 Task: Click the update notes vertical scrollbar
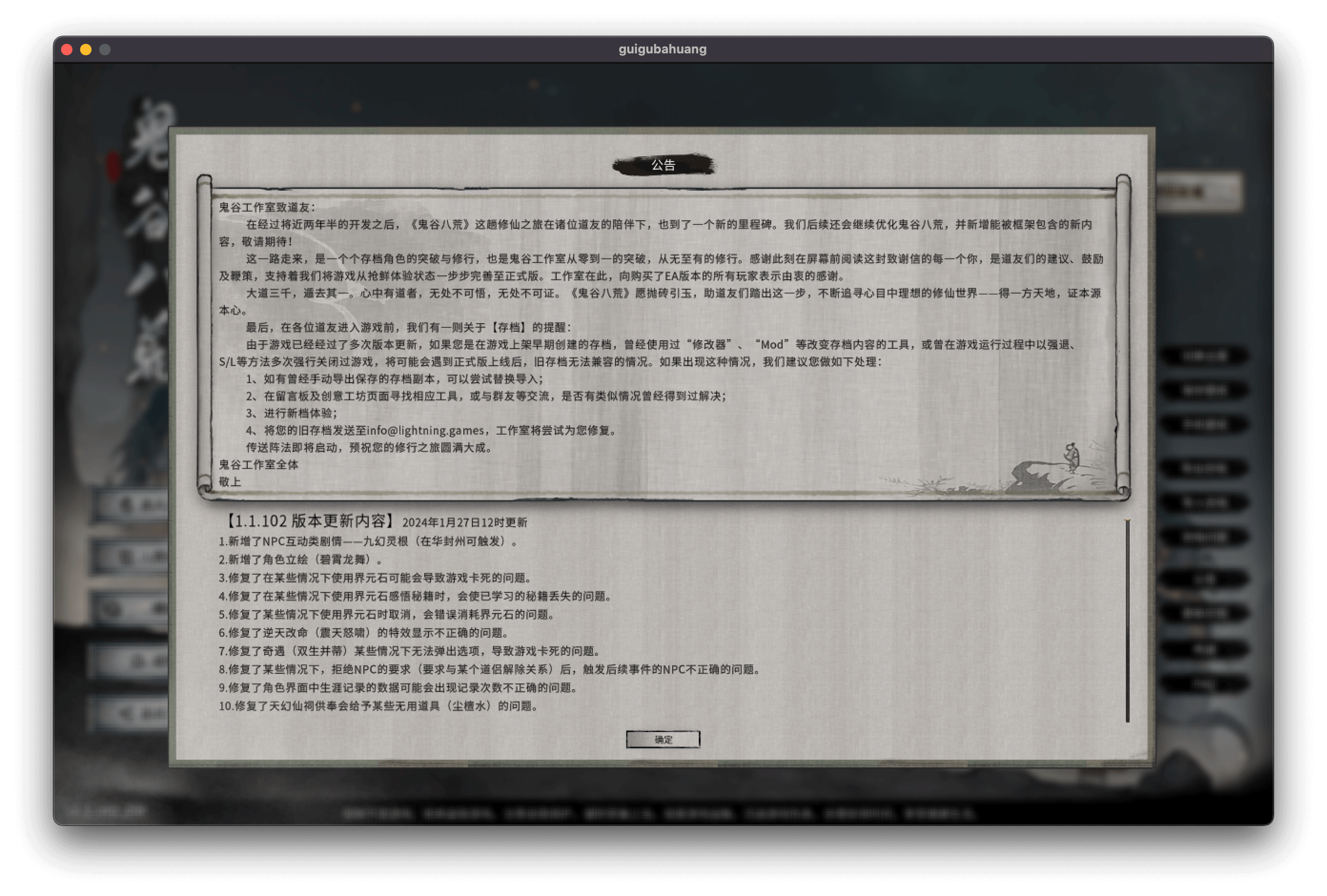coord(1127,621)
